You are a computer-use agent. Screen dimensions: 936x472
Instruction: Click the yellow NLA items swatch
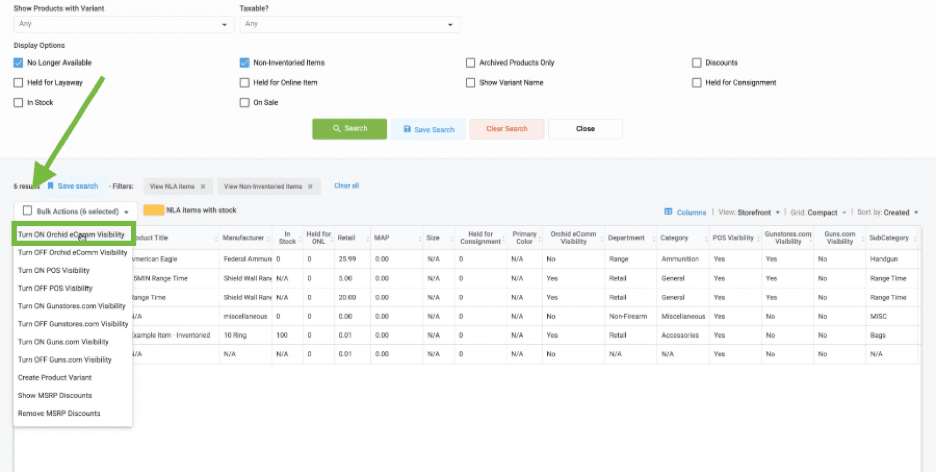pyautogui.click(x=154, y=210)
